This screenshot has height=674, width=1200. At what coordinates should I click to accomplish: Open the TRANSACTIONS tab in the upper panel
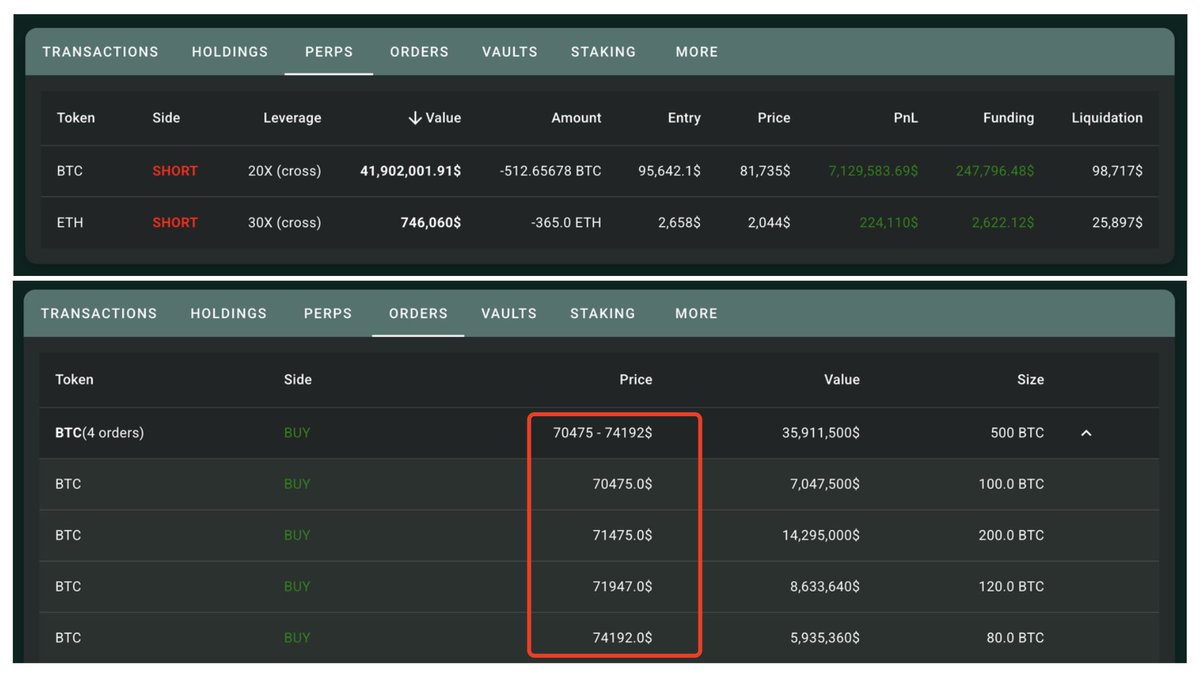coord(100,52)
